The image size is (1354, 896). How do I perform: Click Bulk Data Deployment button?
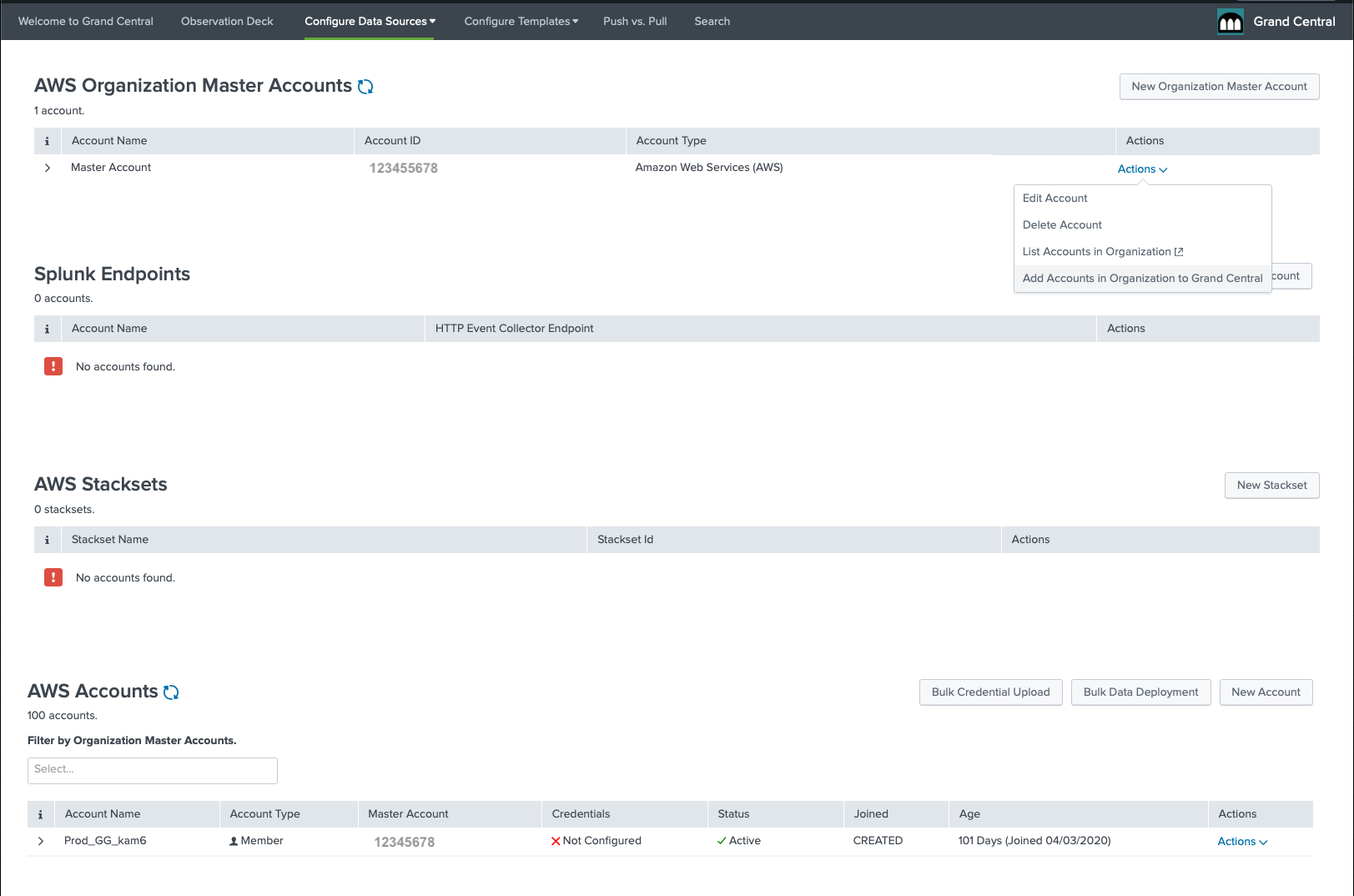[x=1140, y=692]
